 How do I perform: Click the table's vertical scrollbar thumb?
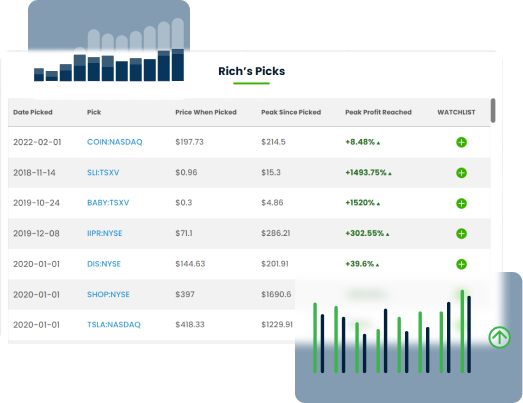[493, 110]
